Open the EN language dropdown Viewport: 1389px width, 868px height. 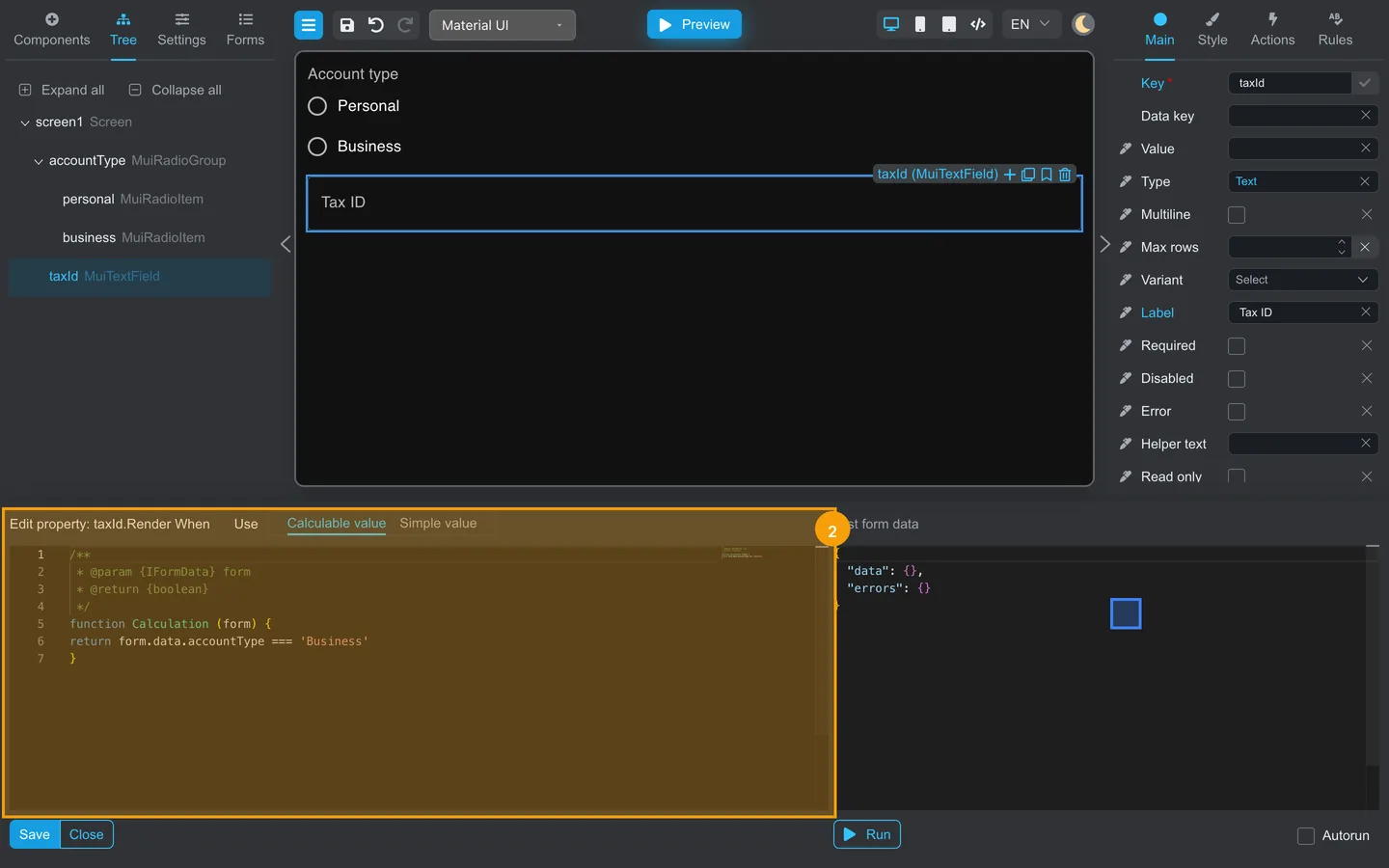point(1030,24)
